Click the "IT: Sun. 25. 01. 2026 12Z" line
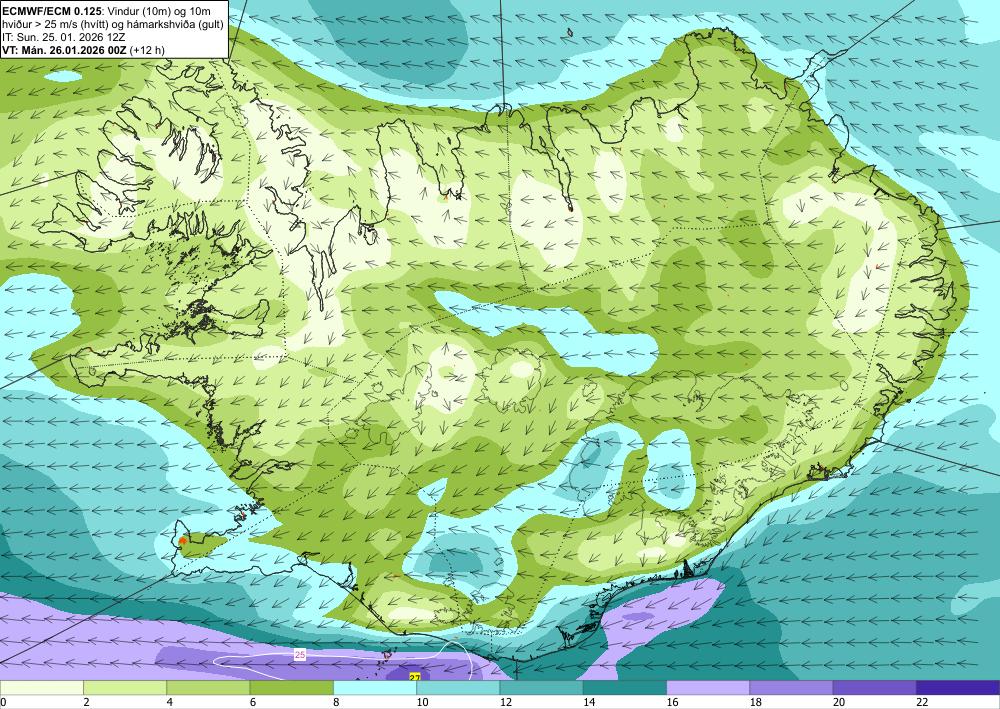Viewport: 1000px width, 709px height. (x=64, y=37)
